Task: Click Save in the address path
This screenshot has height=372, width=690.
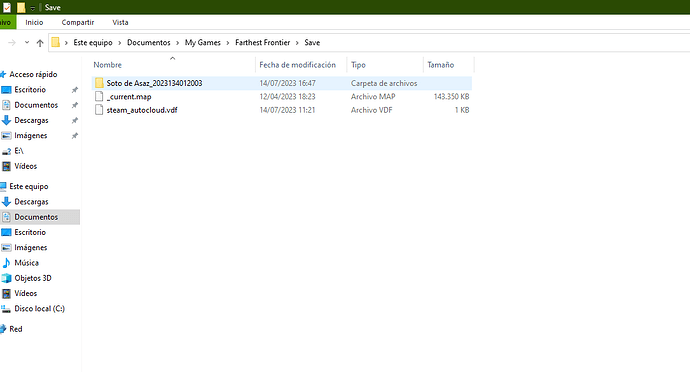Action: click(312, 43)
